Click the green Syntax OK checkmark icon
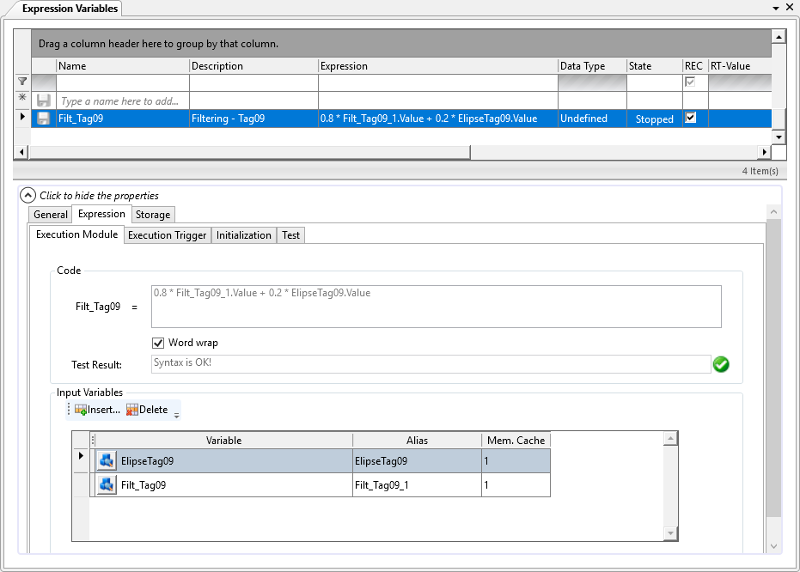 click(721, 364)
